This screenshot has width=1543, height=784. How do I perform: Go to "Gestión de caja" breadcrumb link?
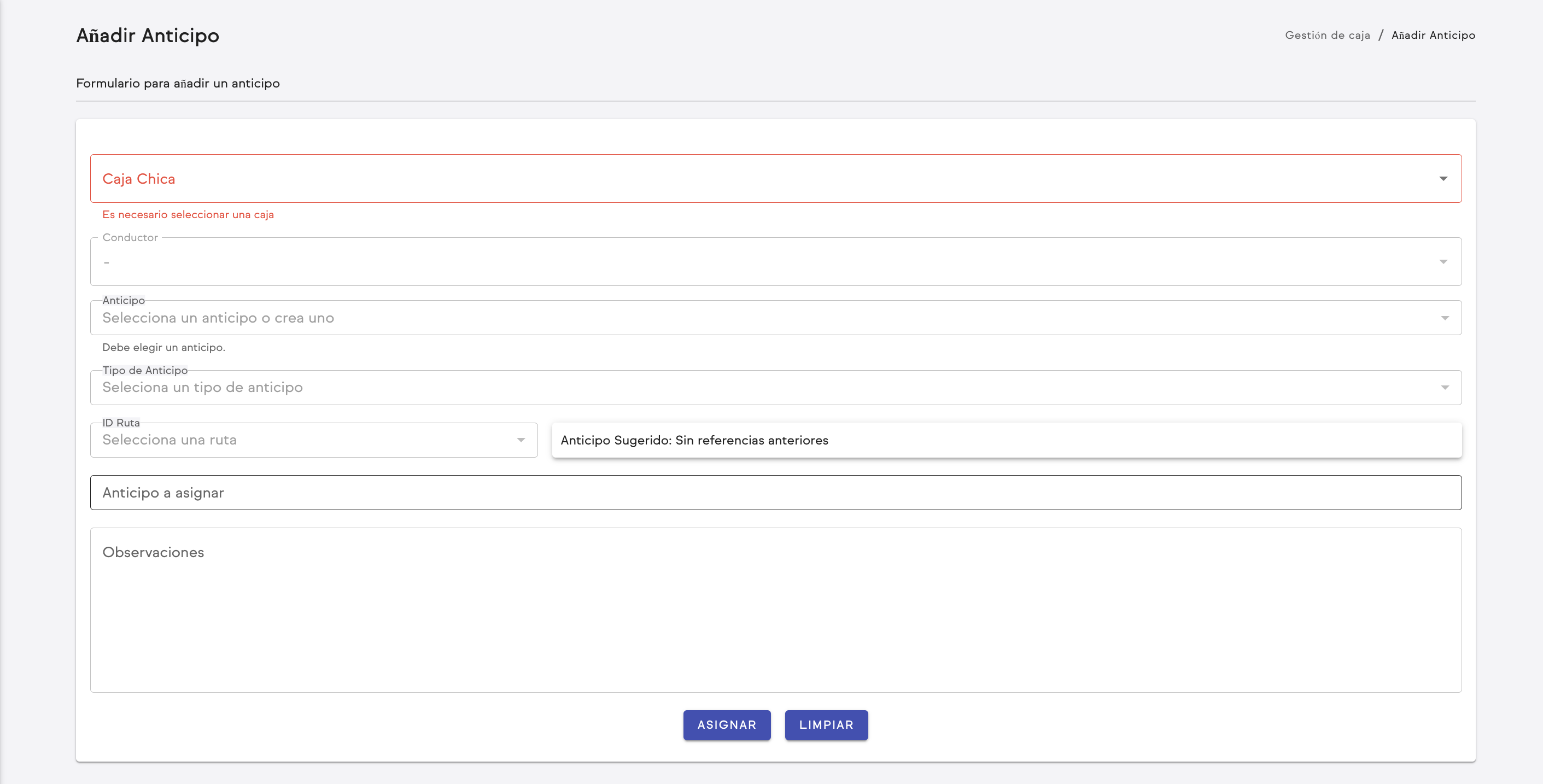(1328, 36)
